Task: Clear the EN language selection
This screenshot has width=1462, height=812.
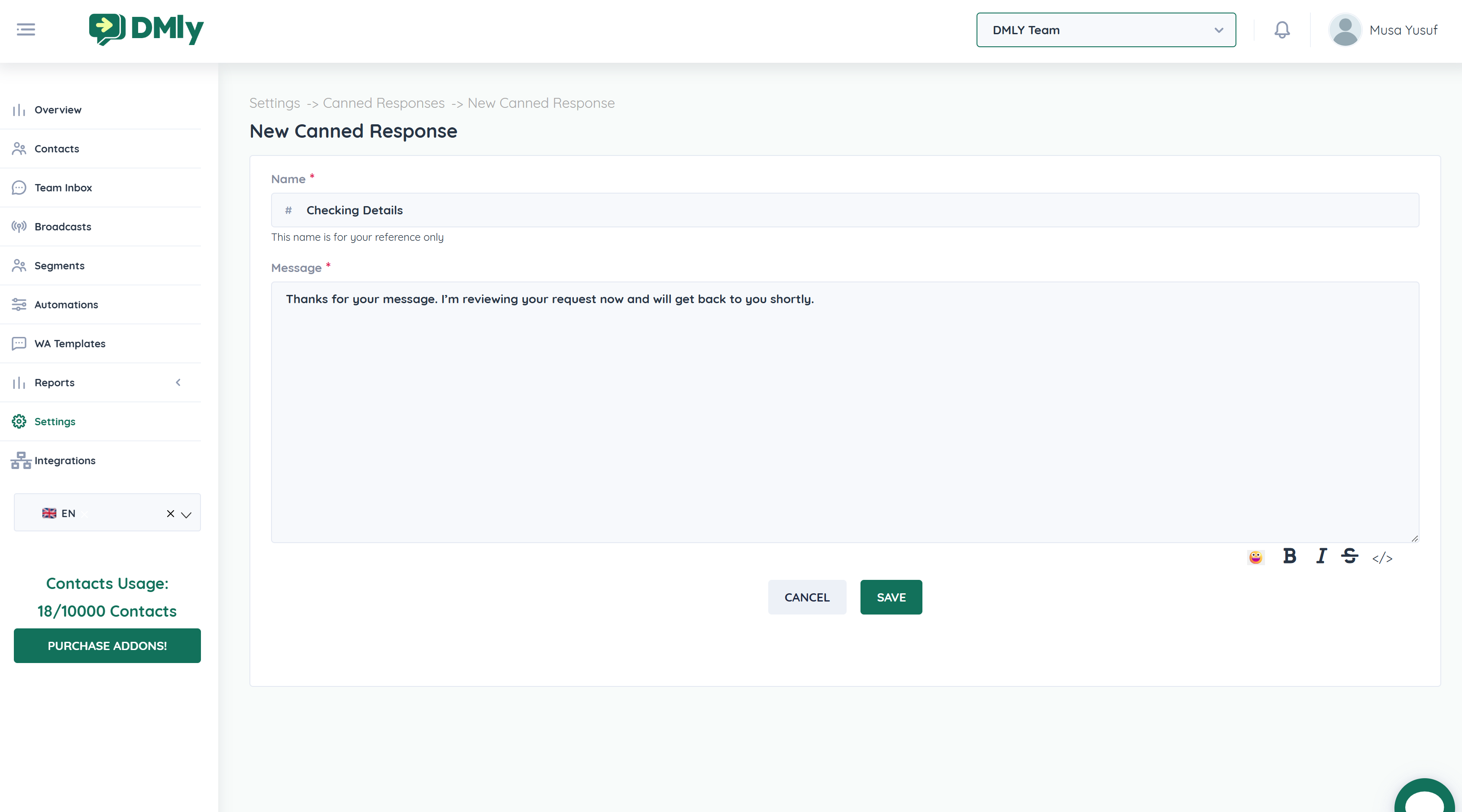Action: [170, 514]
